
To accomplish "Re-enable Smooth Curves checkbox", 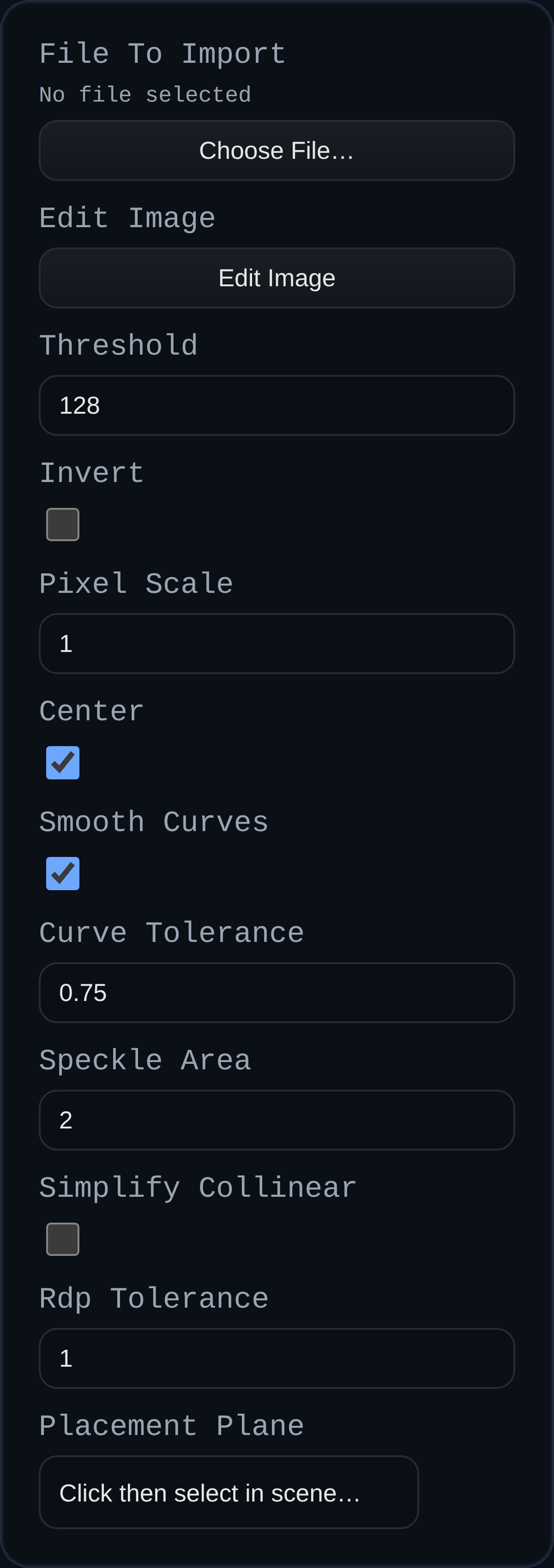I will (63, 873).
